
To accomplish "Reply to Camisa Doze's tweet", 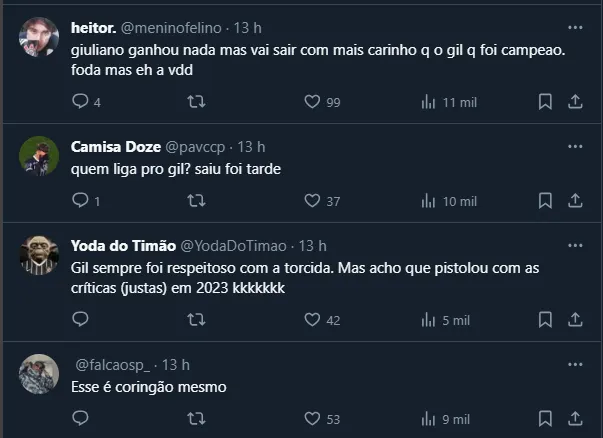I will coord(82,201).
